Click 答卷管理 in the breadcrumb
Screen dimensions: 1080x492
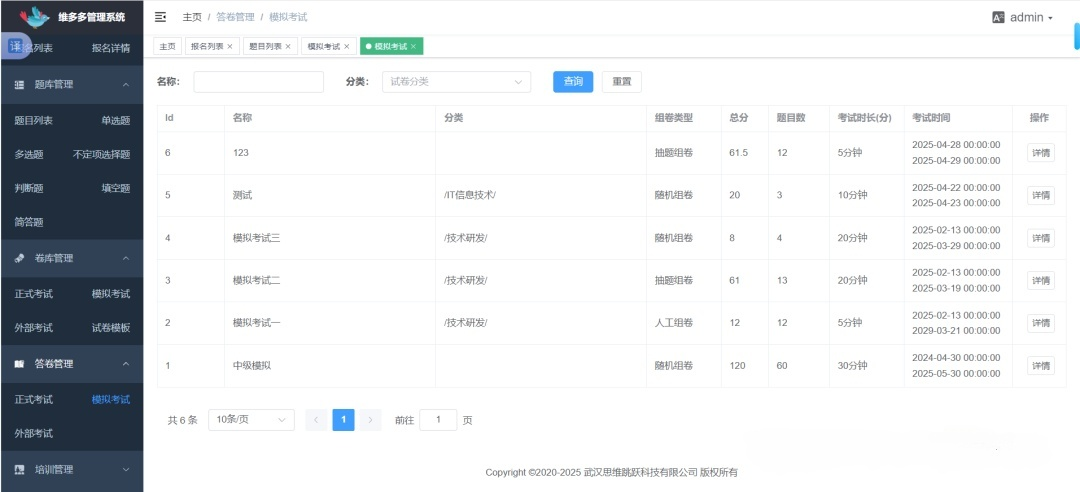[235, 17]
